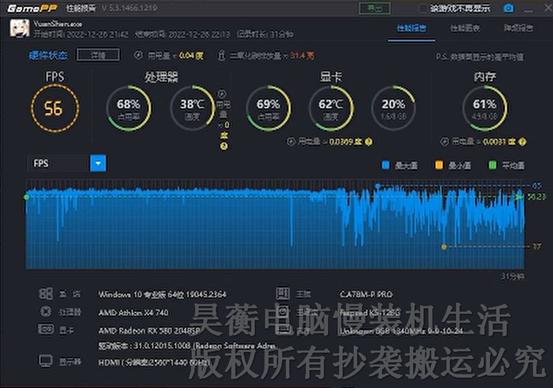Click the Unknown 8GB 1340MHz memory text
The width and height of the screenshot is (553, 388).
(x=402, y=331)
